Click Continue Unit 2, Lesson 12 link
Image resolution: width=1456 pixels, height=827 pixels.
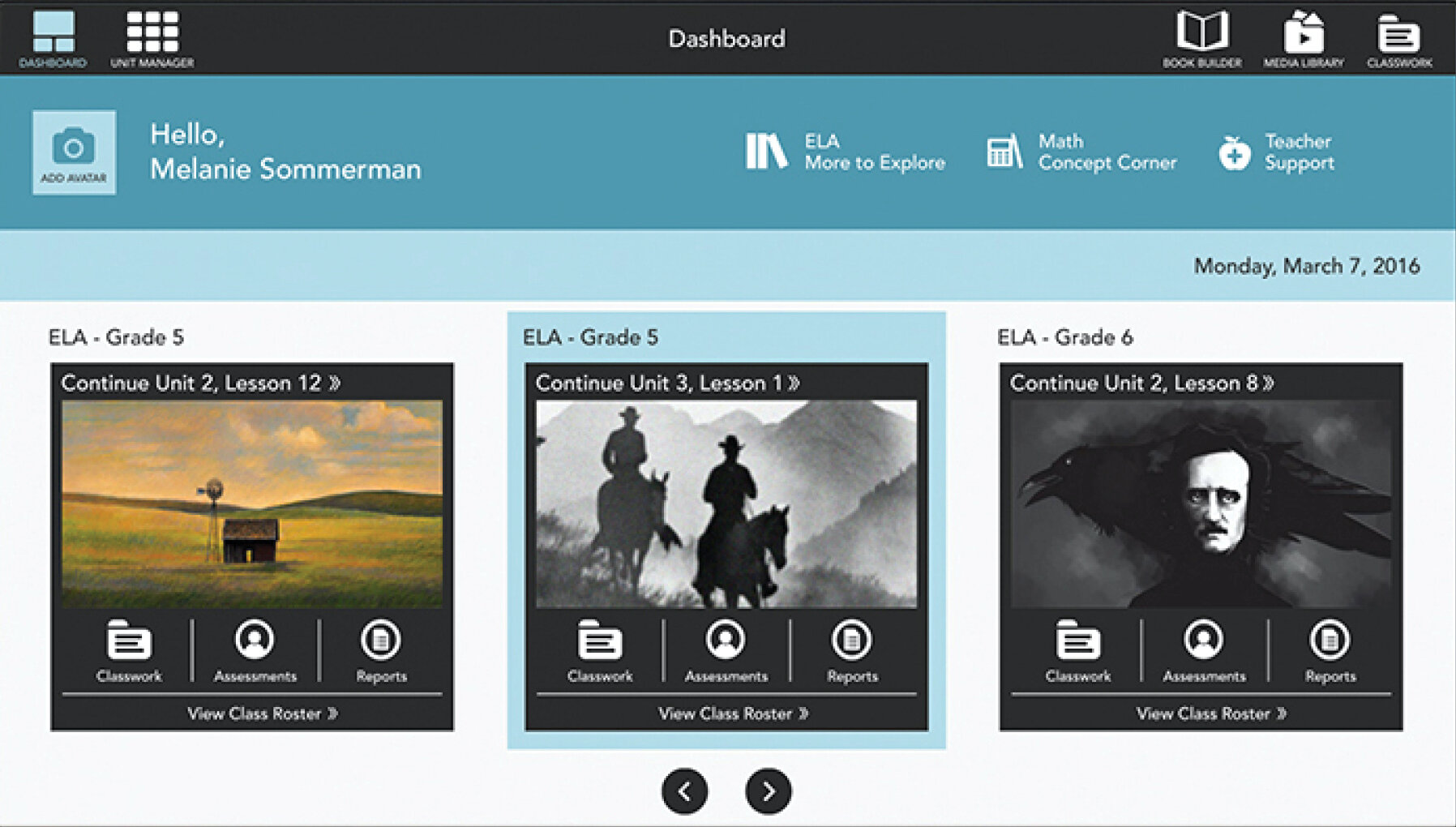pos(201,383)
